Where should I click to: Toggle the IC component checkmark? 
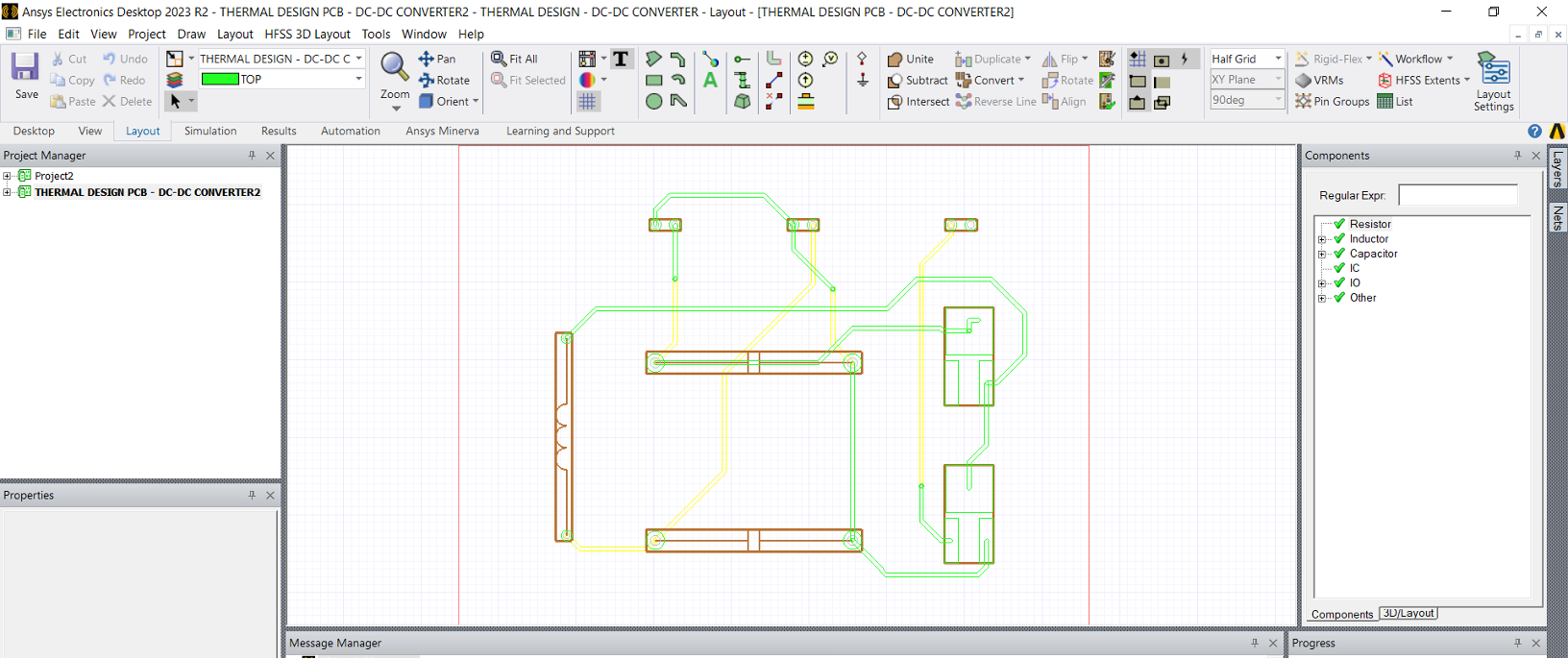click(x=1339, y=268)
